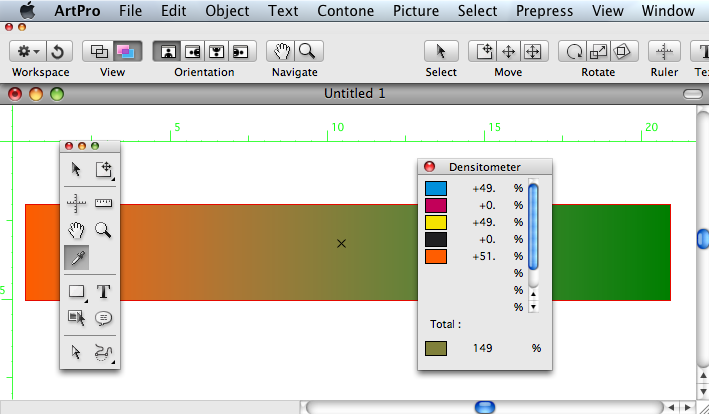
Task: Select the notes speech-bubble tool
Action: pos(104,318)
